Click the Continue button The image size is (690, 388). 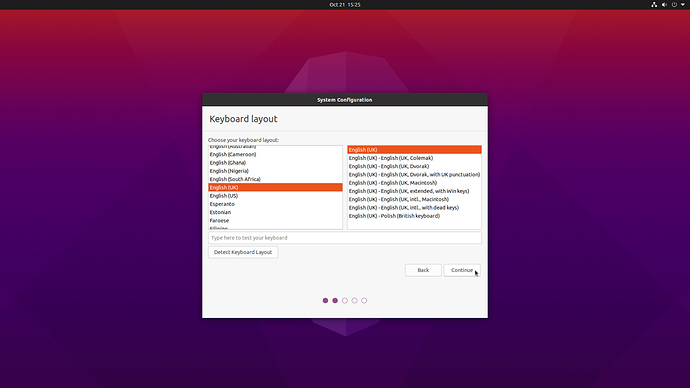tap(462, 270)
